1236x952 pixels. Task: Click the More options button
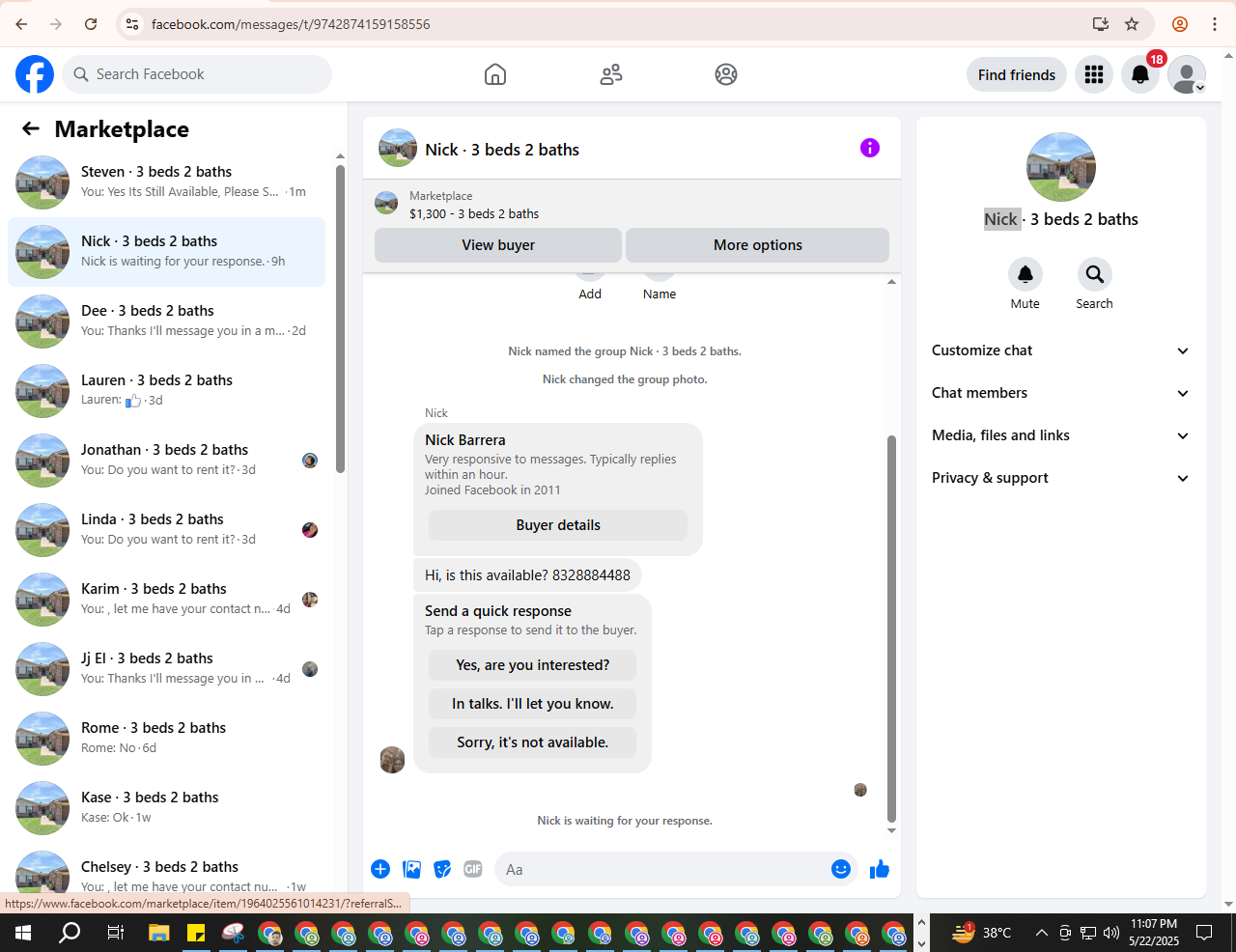coord(758,245)
